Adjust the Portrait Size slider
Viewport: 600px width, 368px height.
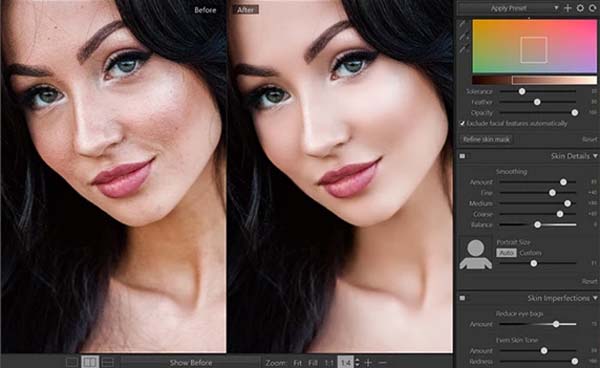533,263
